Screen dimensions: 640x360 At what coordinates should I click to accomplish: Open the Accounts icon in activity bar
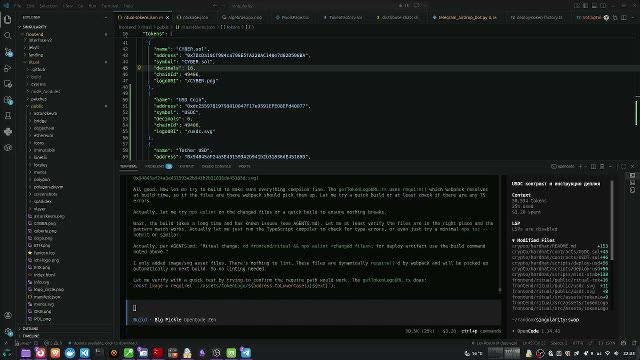click(x=8, y=316)
